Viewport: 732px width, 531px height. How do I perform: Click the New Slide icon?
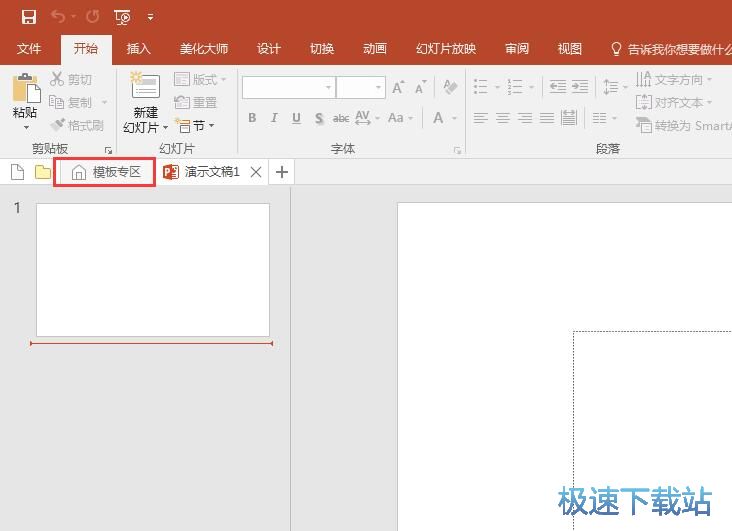click(x=145, y=88)
